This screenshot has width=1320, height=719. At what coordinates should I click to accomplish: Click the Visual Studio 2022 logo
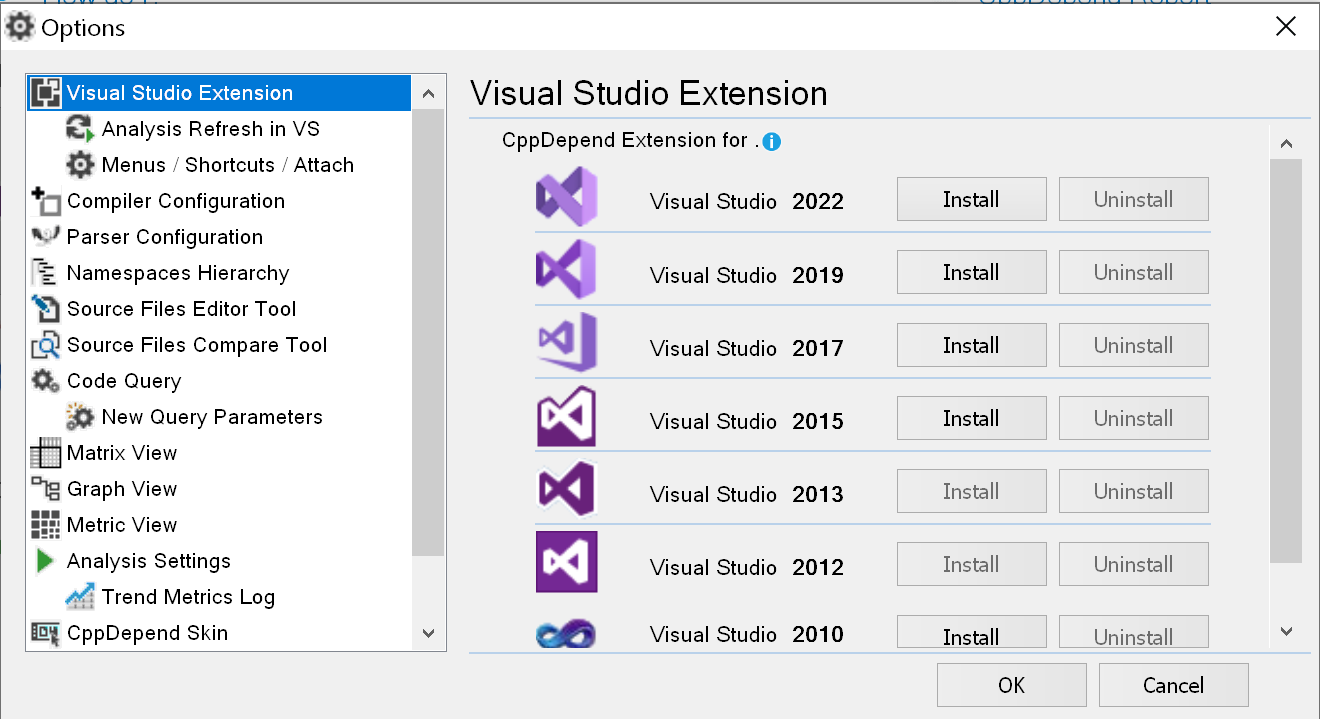tap(566, 197)
